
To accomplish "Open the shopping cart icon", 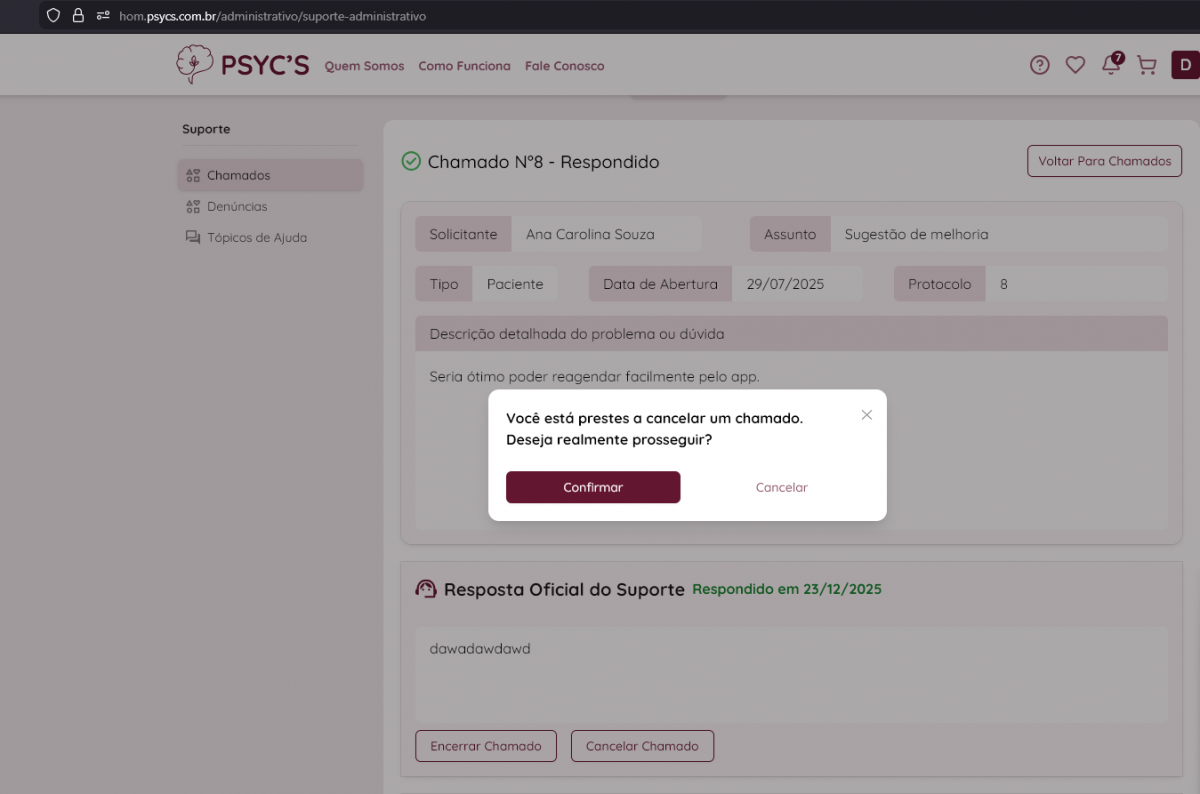I will [x=1147, y=65].
